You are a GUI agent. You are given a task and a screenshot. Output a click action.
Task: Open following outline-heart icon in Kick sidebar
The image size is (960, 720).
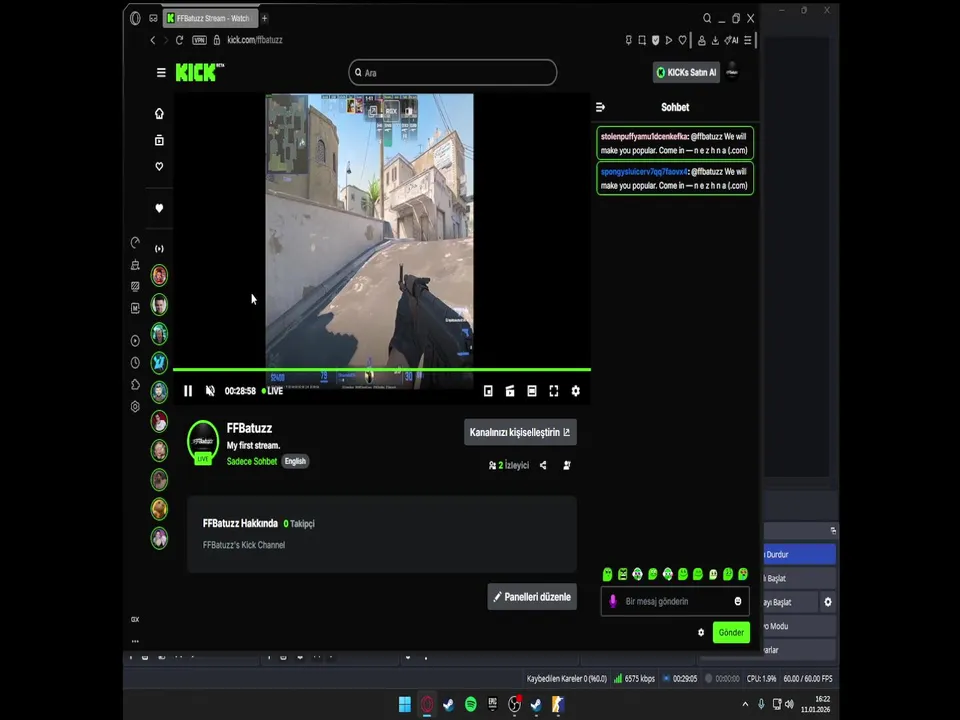click(x=159, y=166)
